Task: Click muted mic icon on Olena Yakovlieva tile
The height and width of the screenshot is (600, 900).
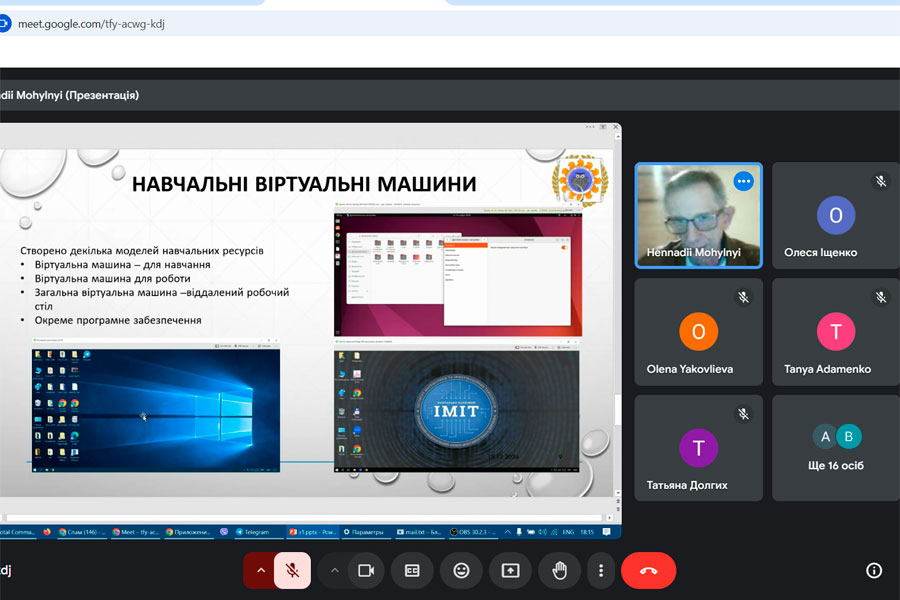Action: pos(743,297)
